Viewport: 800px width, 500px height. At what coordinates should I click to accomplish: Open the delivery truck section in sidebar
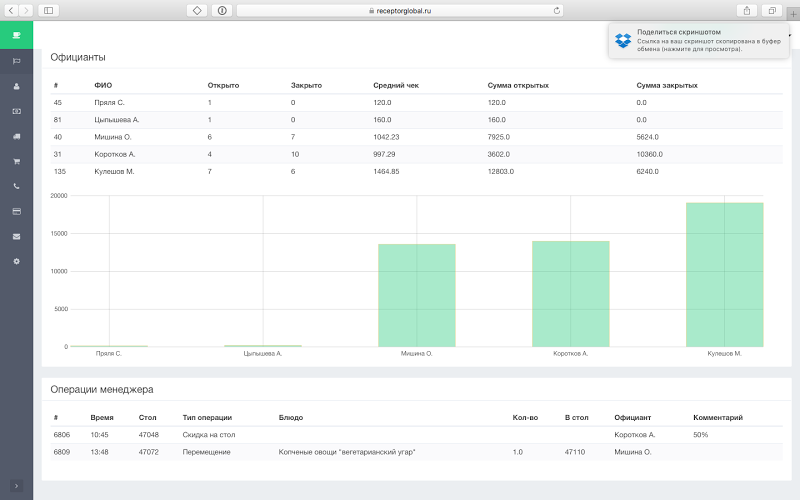click(16, 136)
